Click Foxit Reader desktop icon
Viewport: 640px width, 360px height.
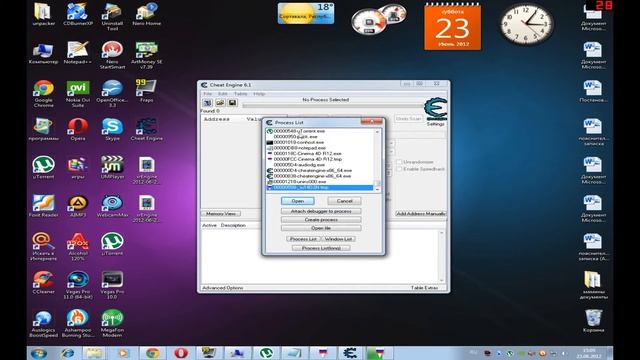[43, 206]
